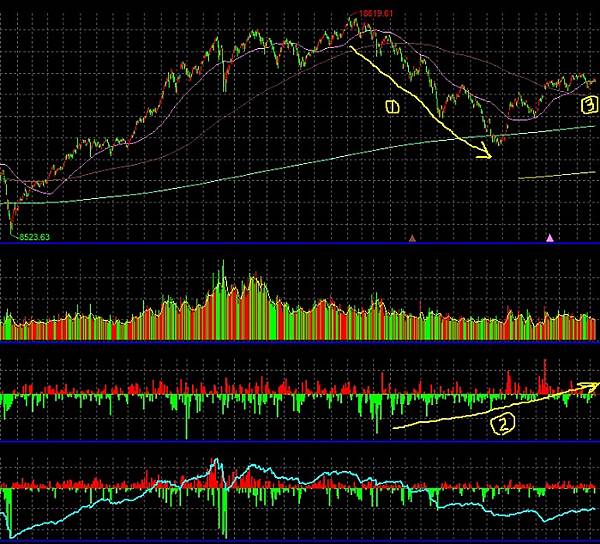Click the 8523.63 low price label

pos(34,237)
